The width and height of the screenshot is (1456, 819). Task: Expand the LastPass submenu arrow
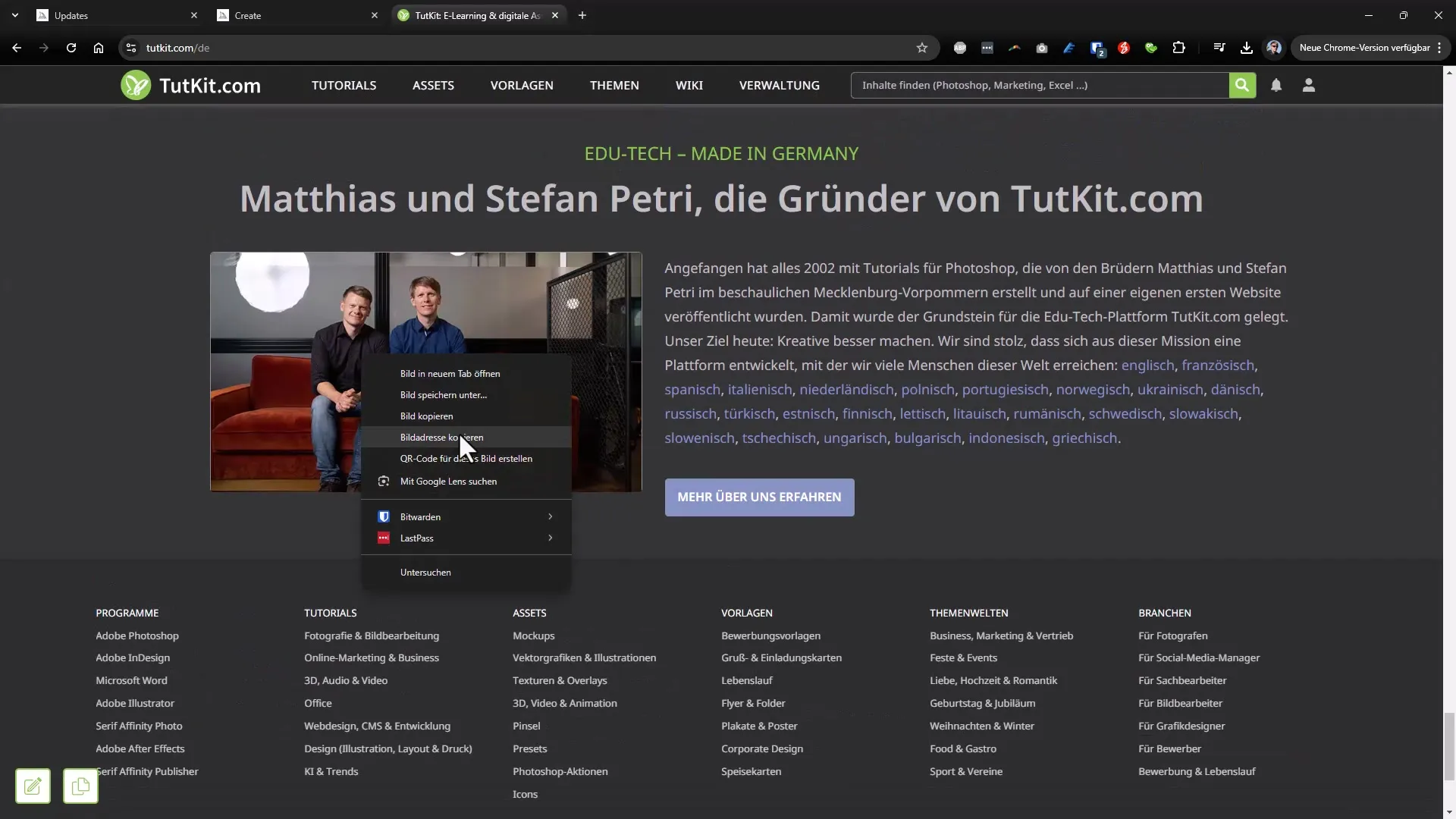click(551, 538)
